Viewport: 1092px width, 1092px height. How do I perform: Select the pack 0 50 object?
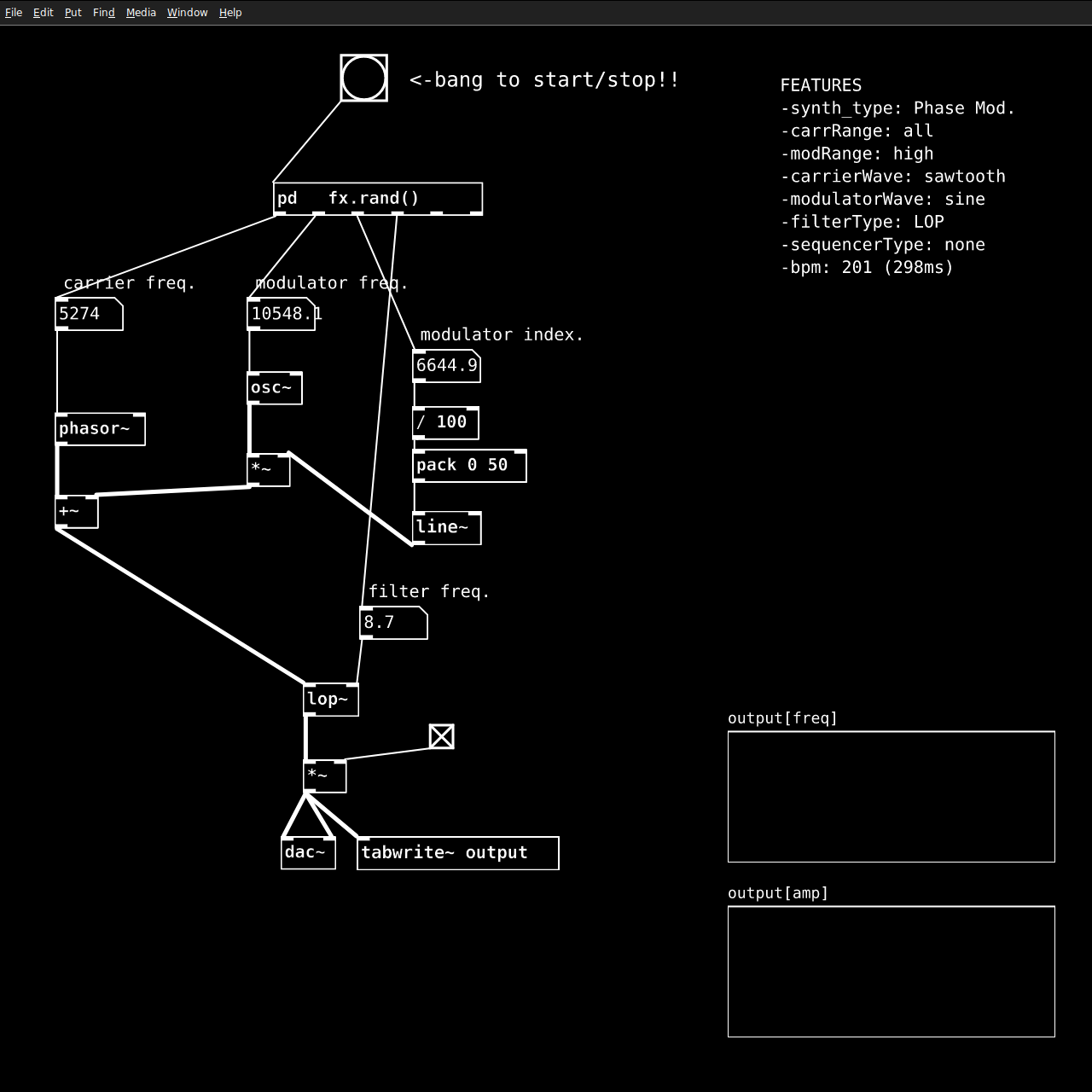pyautogui.click(x=470, y=466)
